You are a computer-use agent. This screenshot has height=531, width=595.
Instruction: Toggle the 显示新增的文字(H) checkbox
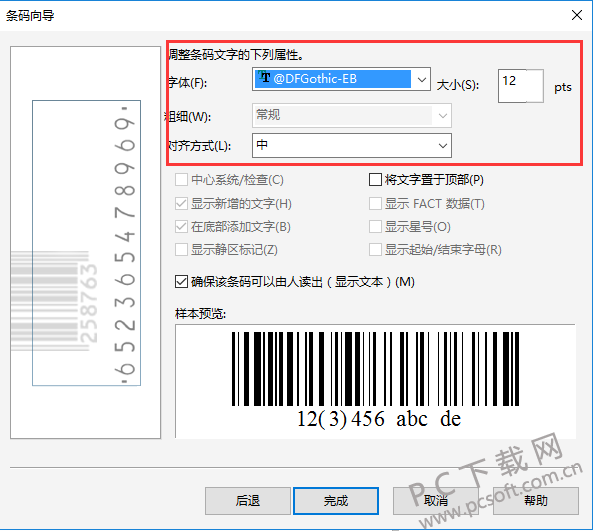[181, 204]
